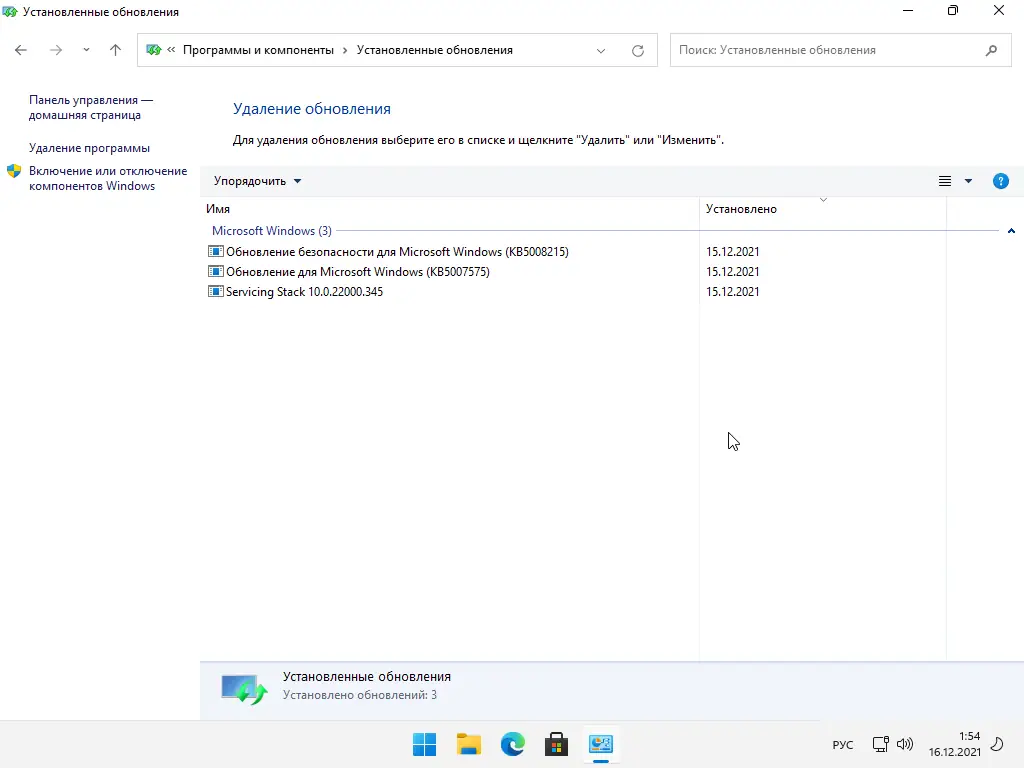This screenshot has width=1024, height=768.
Task: Refresh the installed updates list
Action: [638, 50]
